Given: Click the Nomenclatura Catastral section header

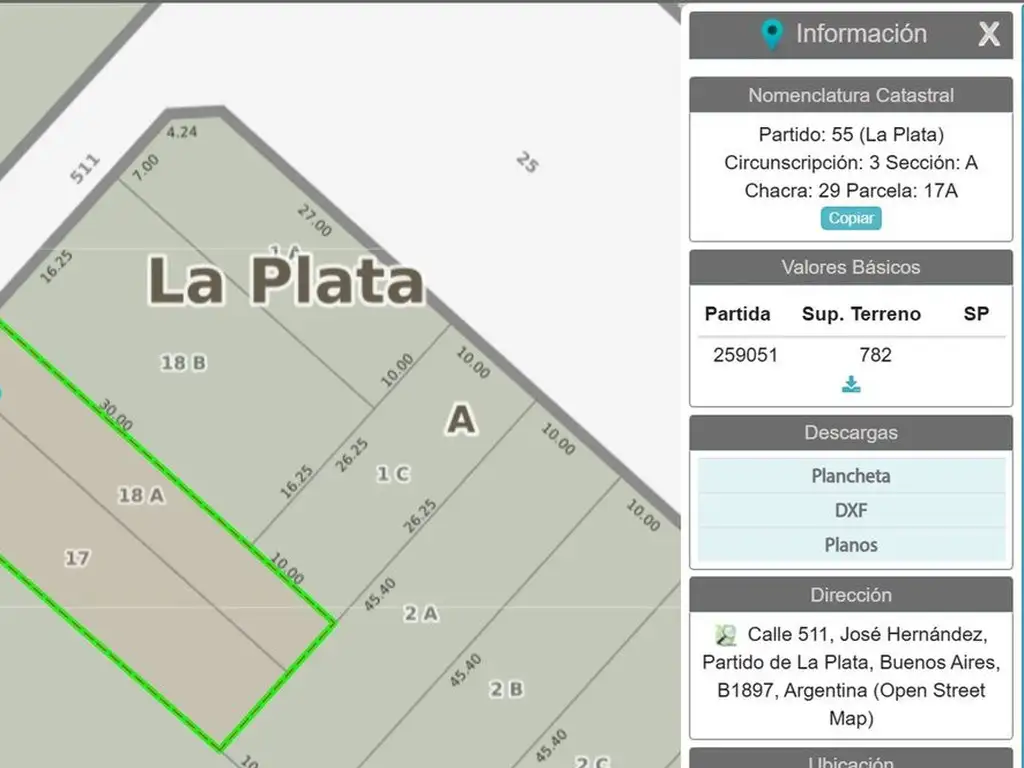Looking at the screenshot, I should [x=851, y=95].
